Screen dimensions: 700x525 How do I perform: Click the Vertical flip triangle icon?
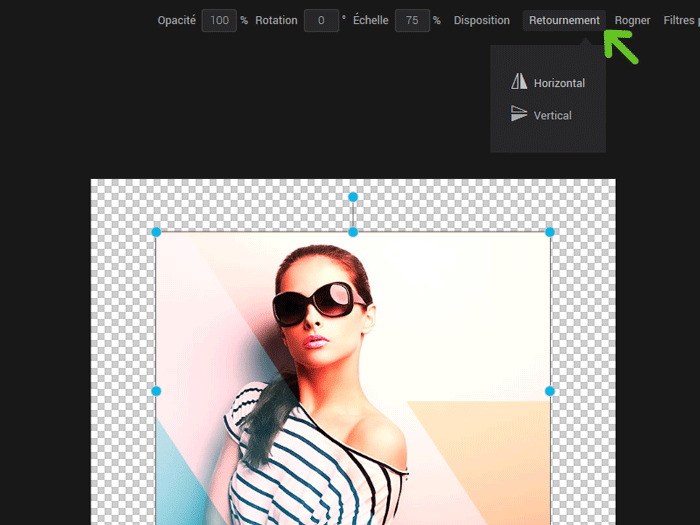[x=518, y=115]
